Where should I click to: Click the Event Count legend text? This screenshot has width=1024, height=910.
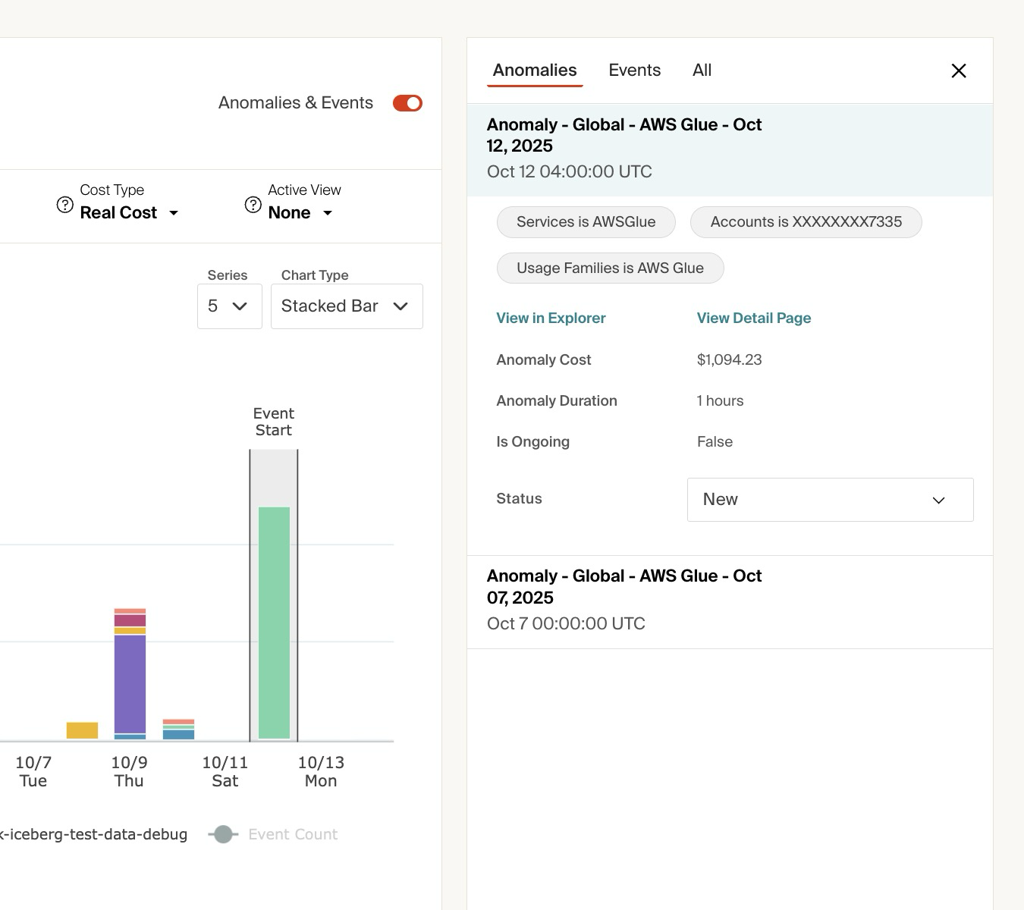293,834
